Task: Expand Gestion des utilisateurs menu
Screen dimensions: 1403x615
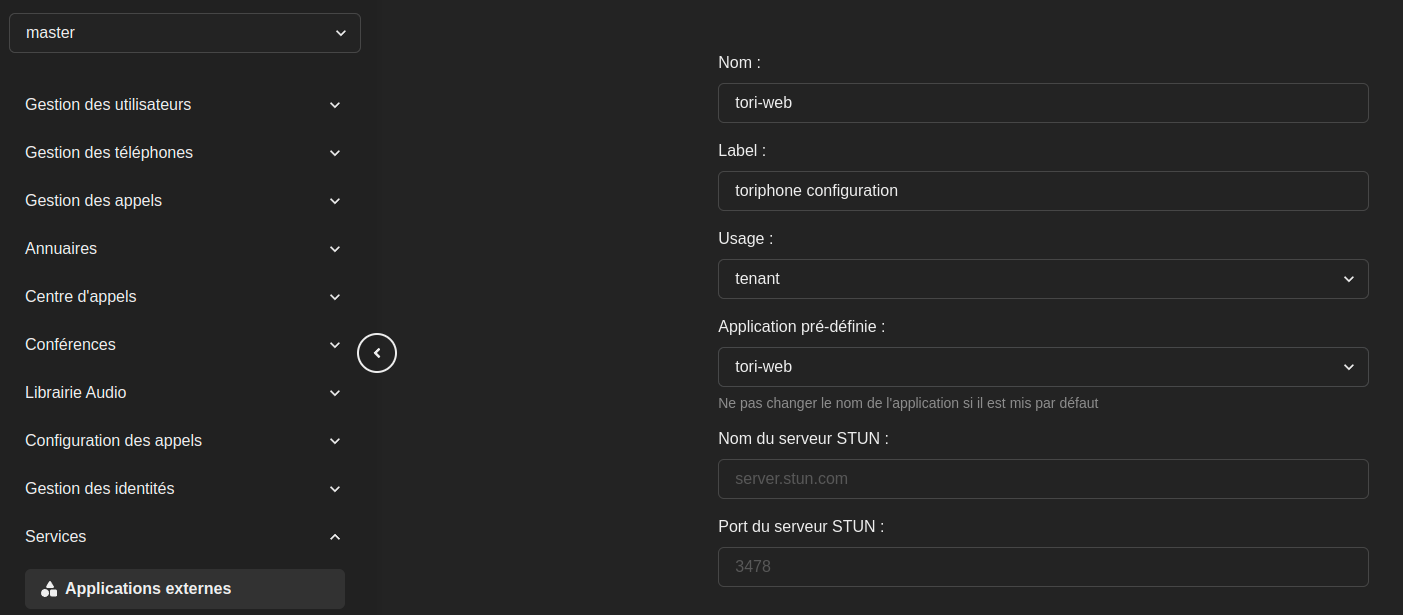Action: click(x=184, y=105)
